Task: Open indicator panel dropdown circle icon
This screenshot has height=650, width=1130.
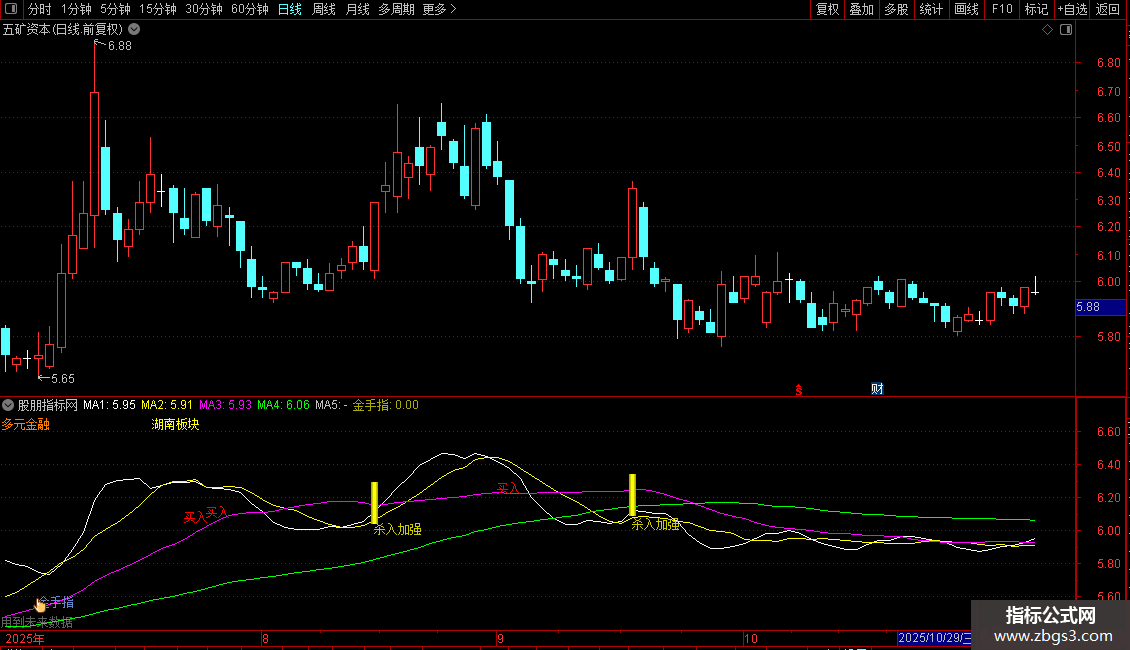Action: point(8,405)
